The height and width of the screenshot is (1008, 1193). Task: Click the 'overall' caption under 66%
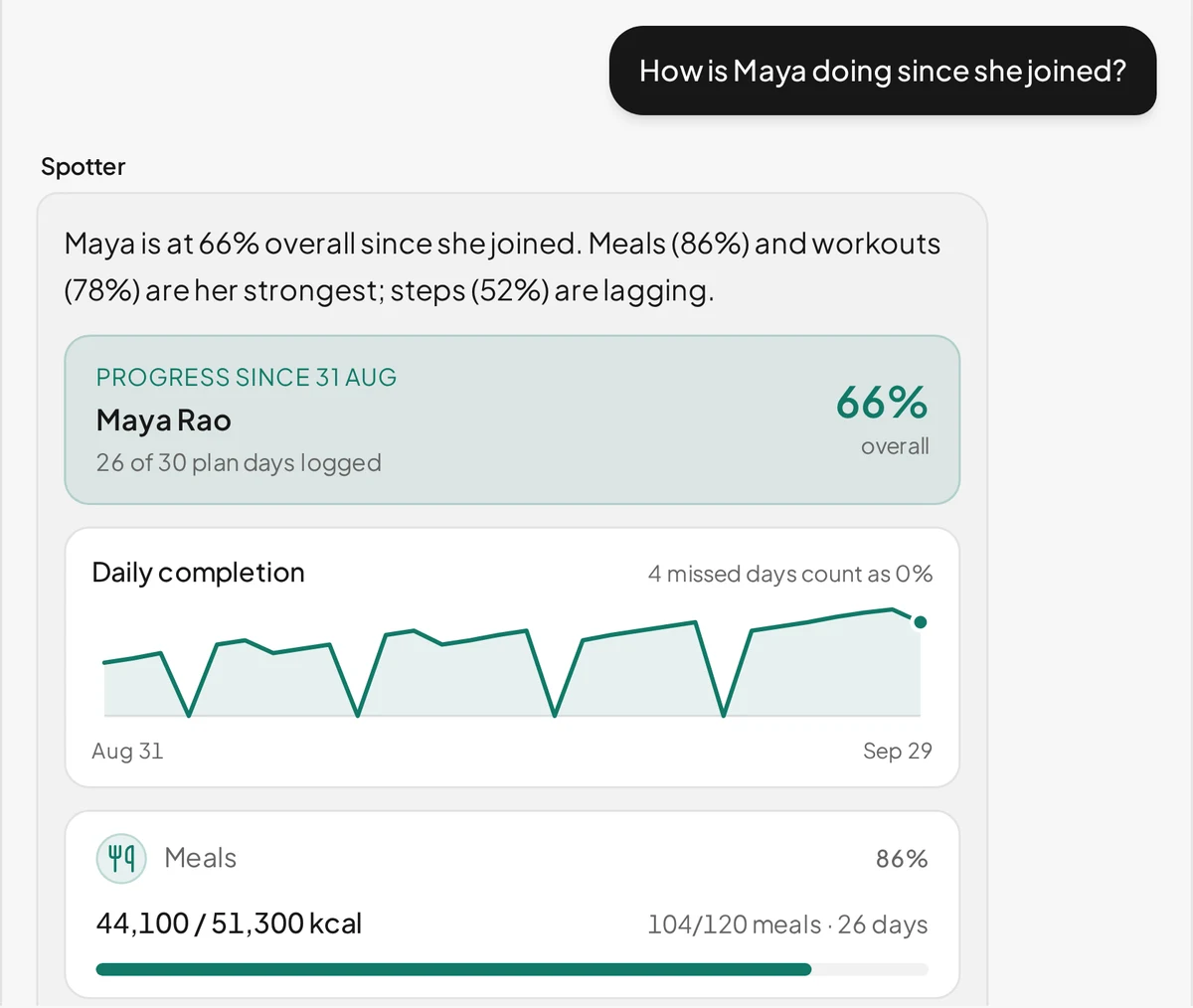pyautogui.click(x=895, y=446)
